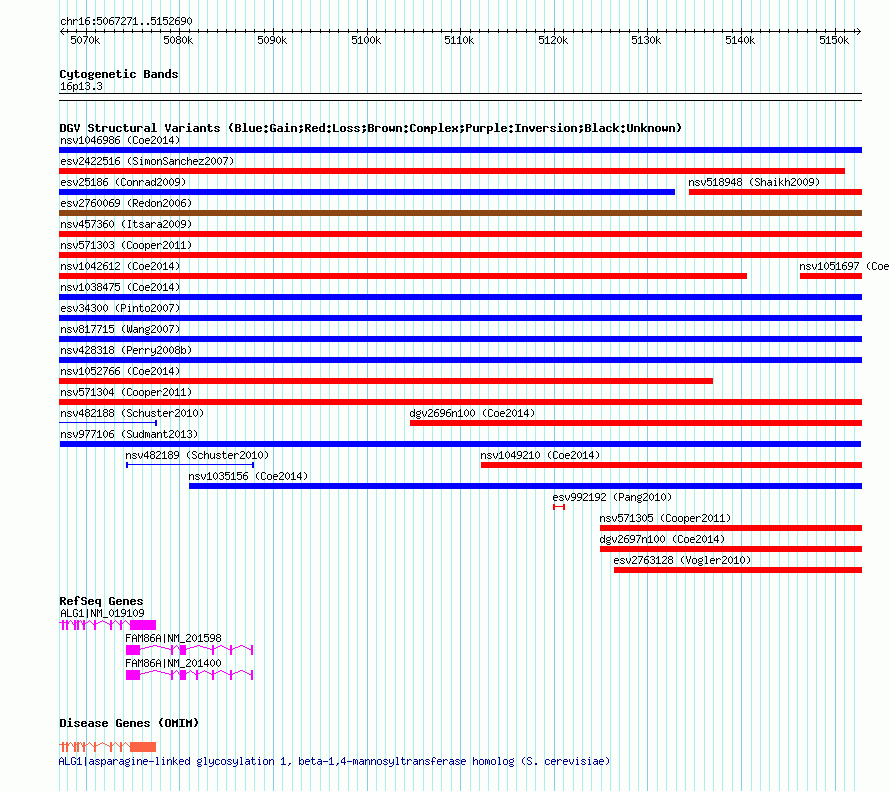
Task: Click the nsv428318 (Perry2008b) label
Action: click(126, 350)
